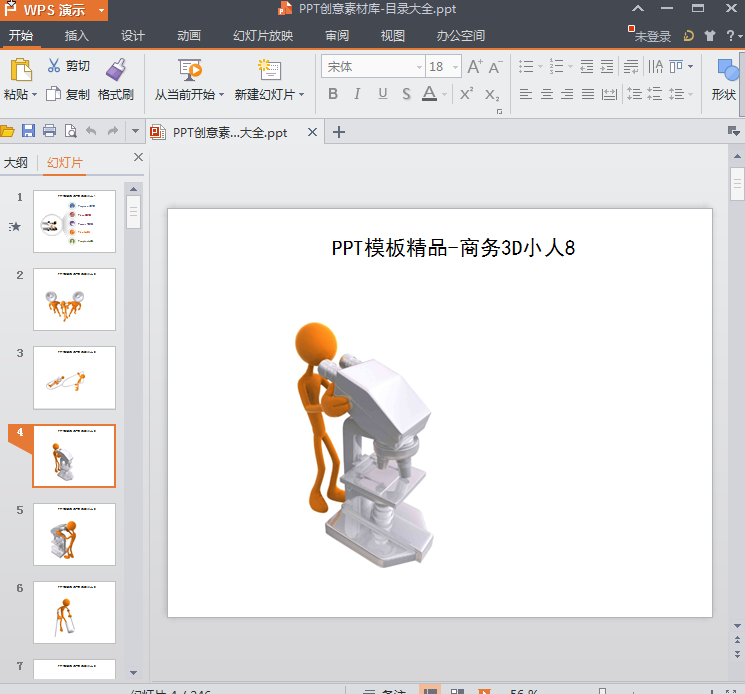The image size is (745, 694).
Task: Open the font size 18 dropdown
Action: click(455, 67)
